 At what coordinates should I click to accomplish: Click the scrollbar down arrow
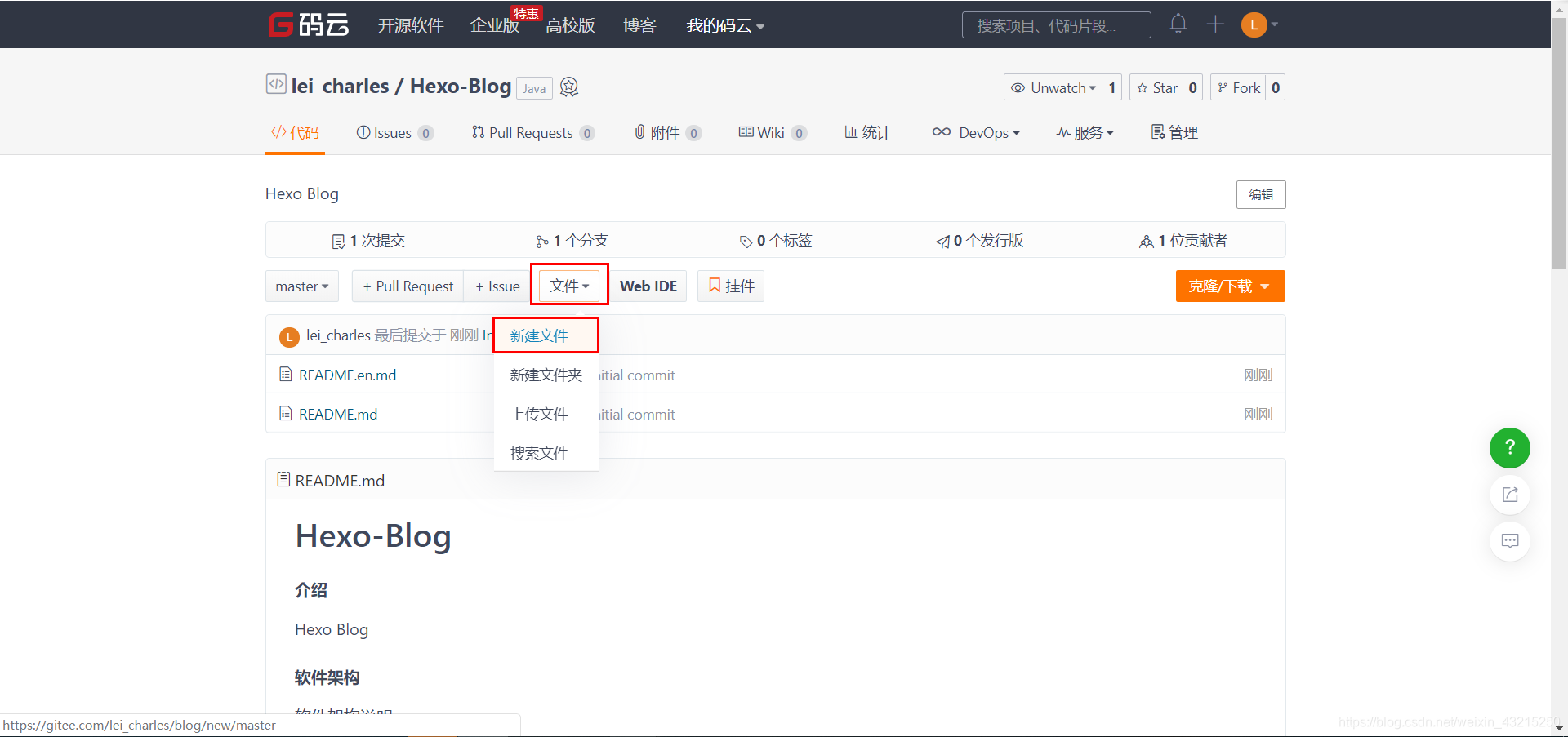(1559, 728)
